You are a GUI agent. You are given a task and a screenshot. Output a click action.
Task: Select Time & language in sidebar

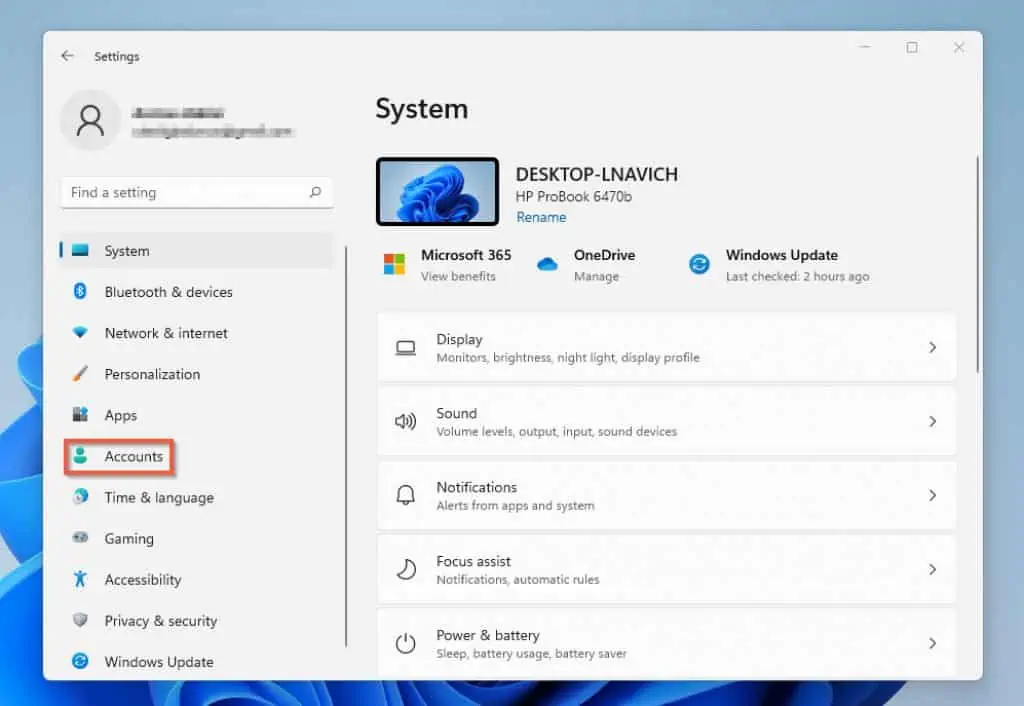(x=159, y=497)
